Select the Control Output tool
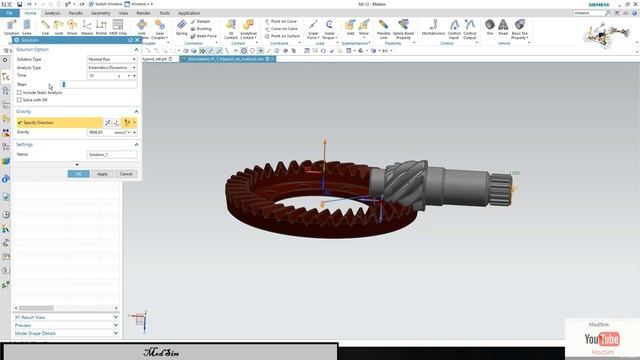The width and height of the screenshot is (640, 360). (470, 29)
